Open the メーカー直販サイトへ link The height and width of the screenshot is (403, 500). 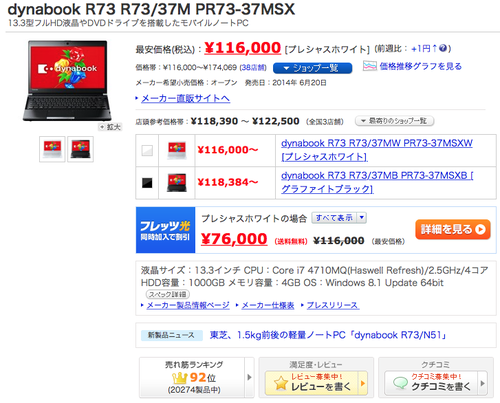pyautogui.click(x=185, y=98)
